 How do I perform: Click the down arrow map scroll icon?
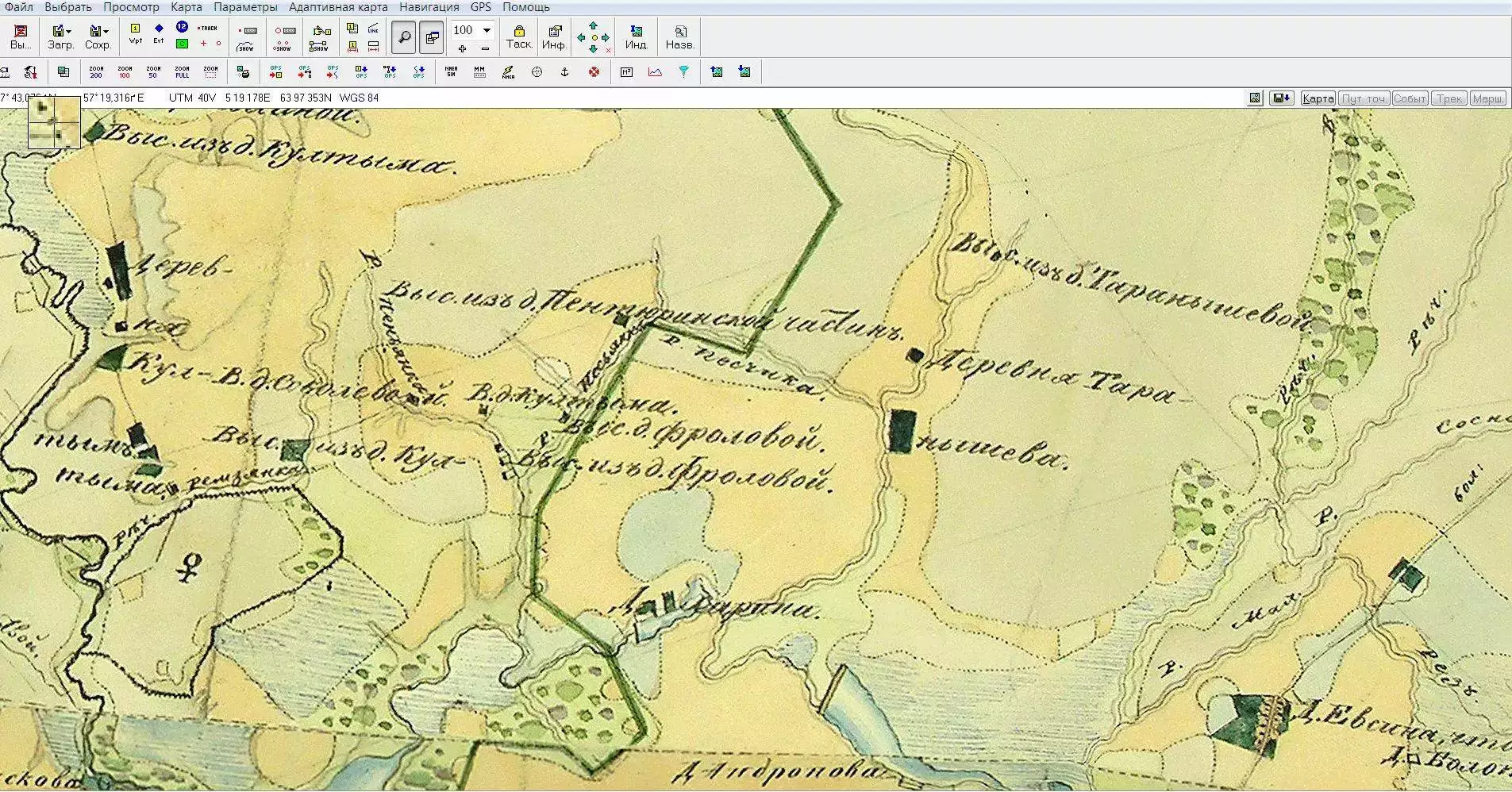tap(594, 48)
